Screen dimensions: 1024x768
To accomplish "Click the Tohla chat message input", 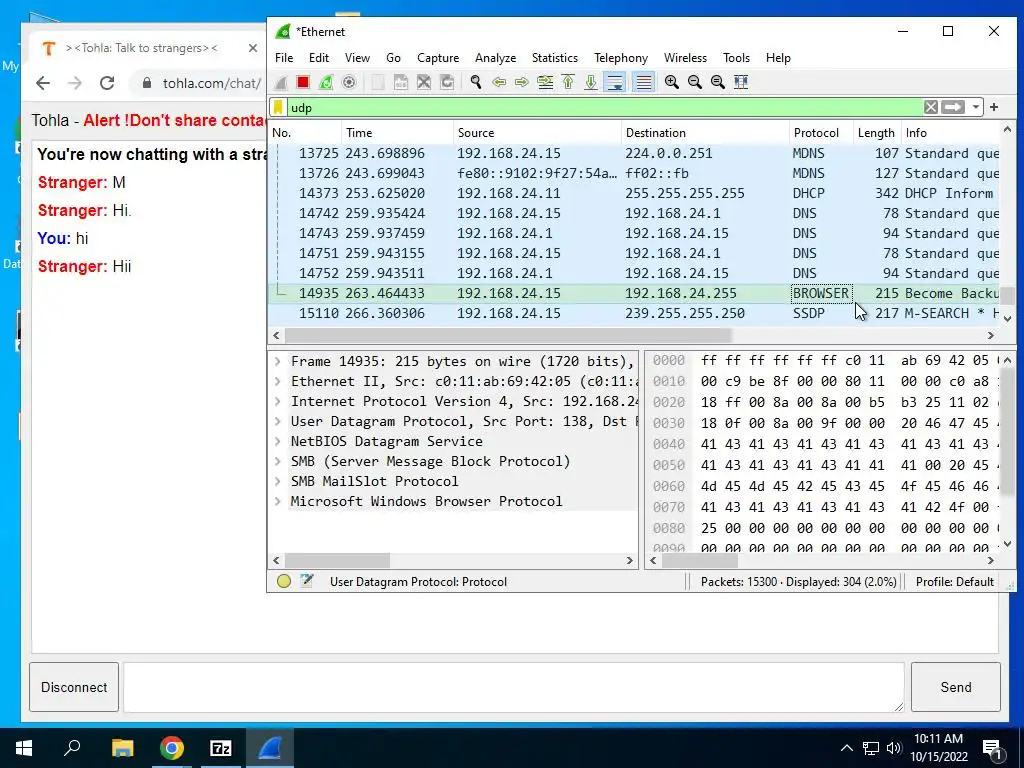I will 513,687.
